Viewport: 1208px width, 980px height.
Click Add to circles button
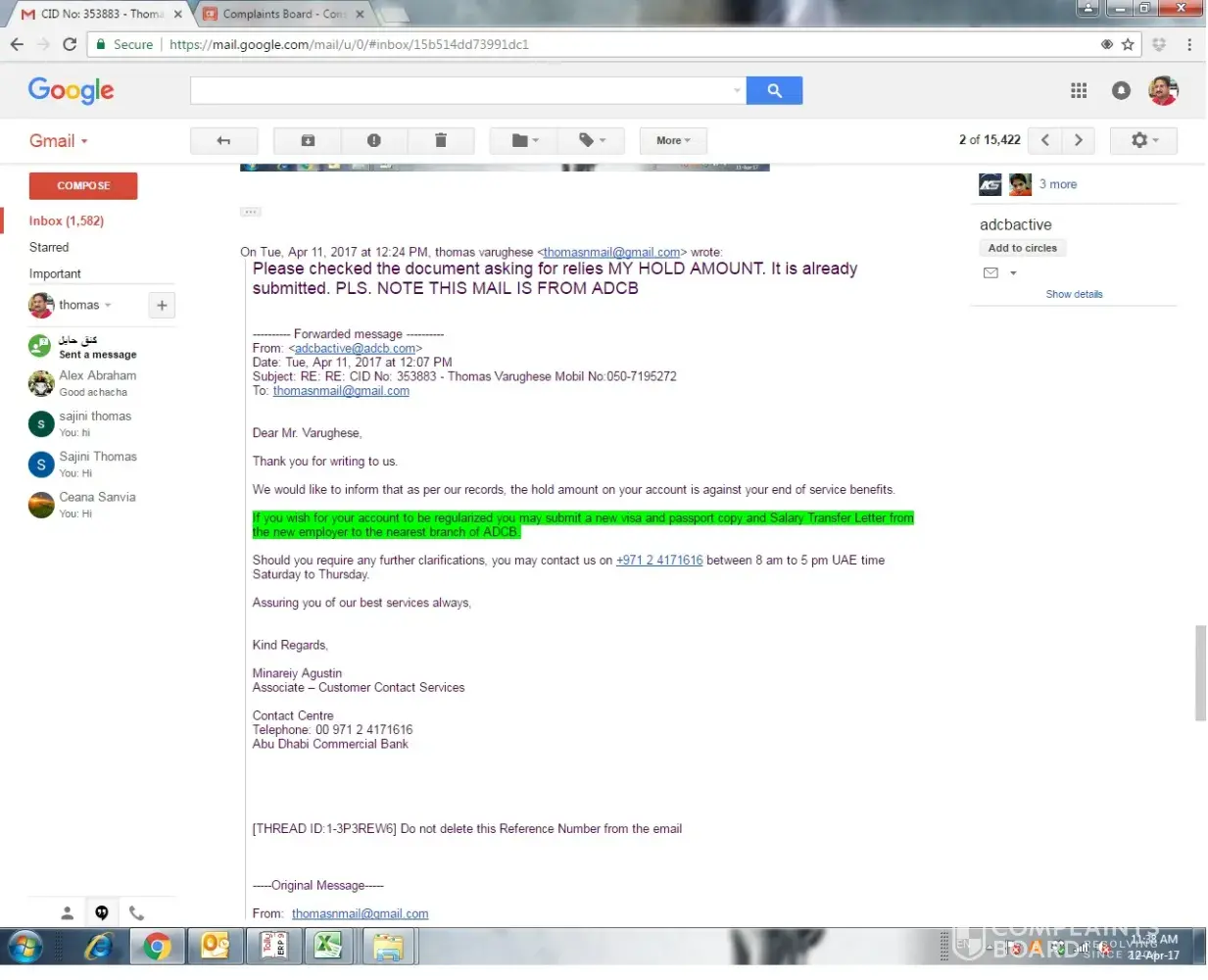(x=1022, y=248)
